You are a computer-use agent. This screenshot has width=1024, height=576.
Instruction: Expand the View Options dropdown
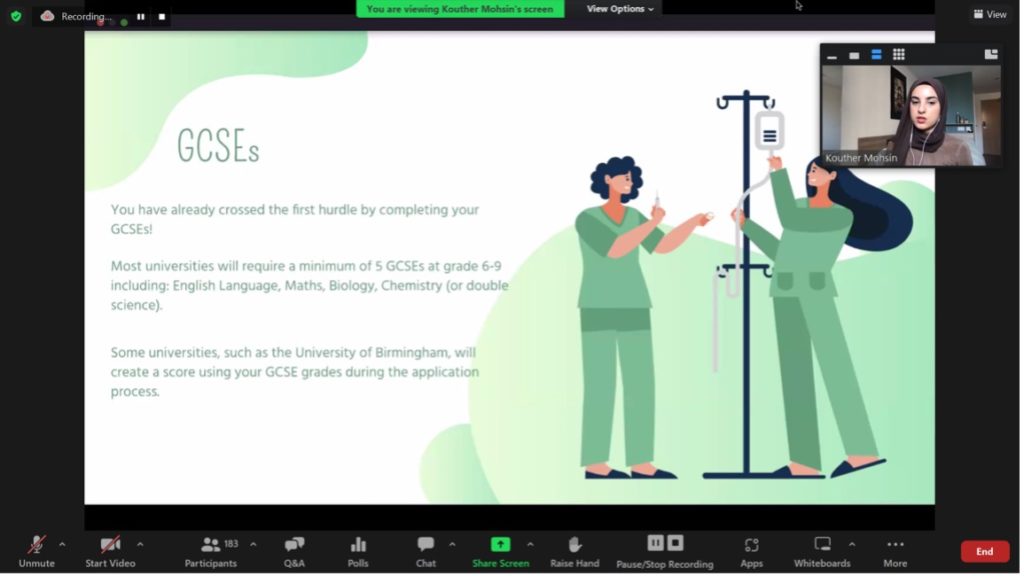[x=620, y=9]
